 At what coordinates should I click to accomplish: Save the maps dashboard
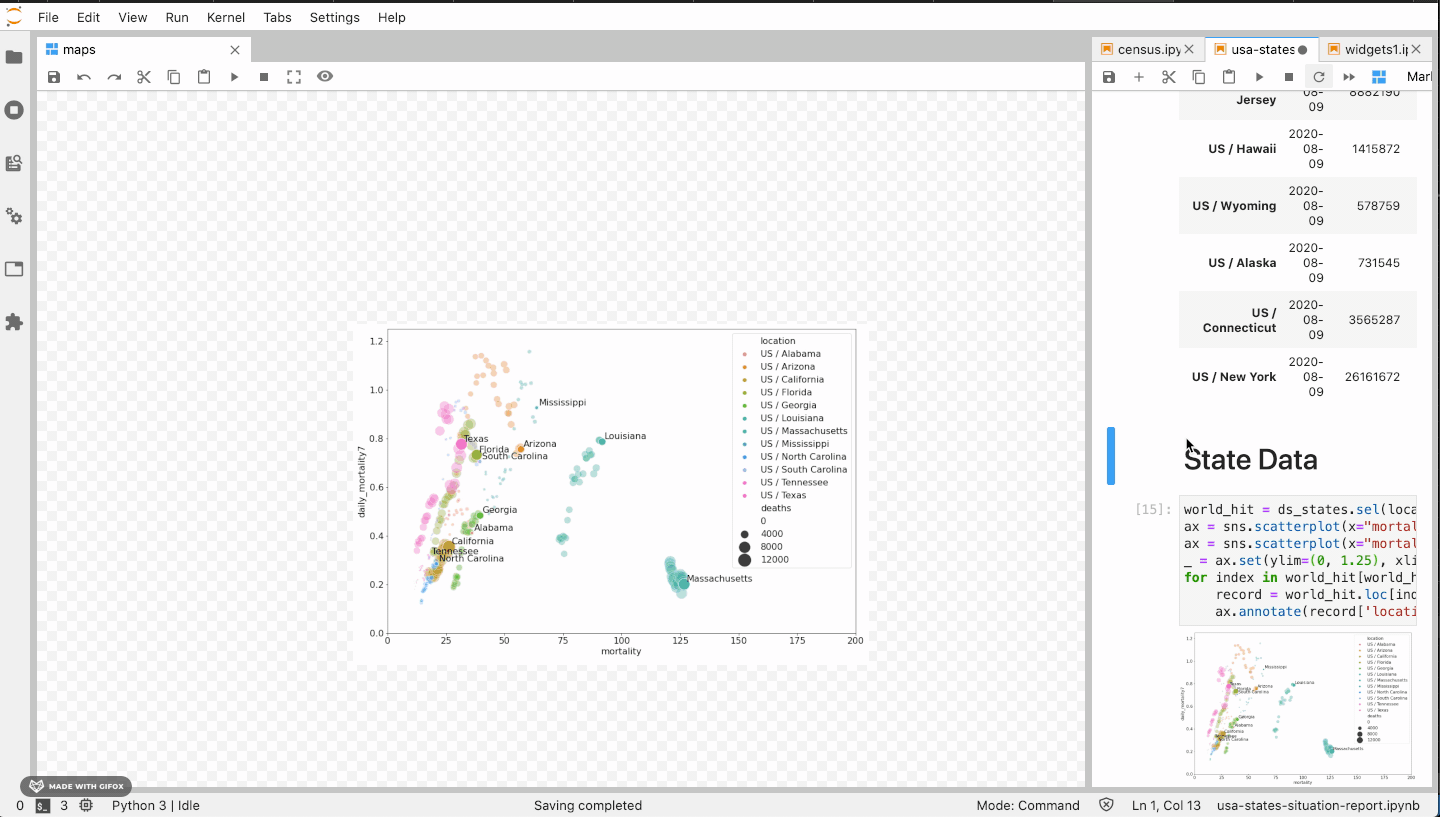54,77
